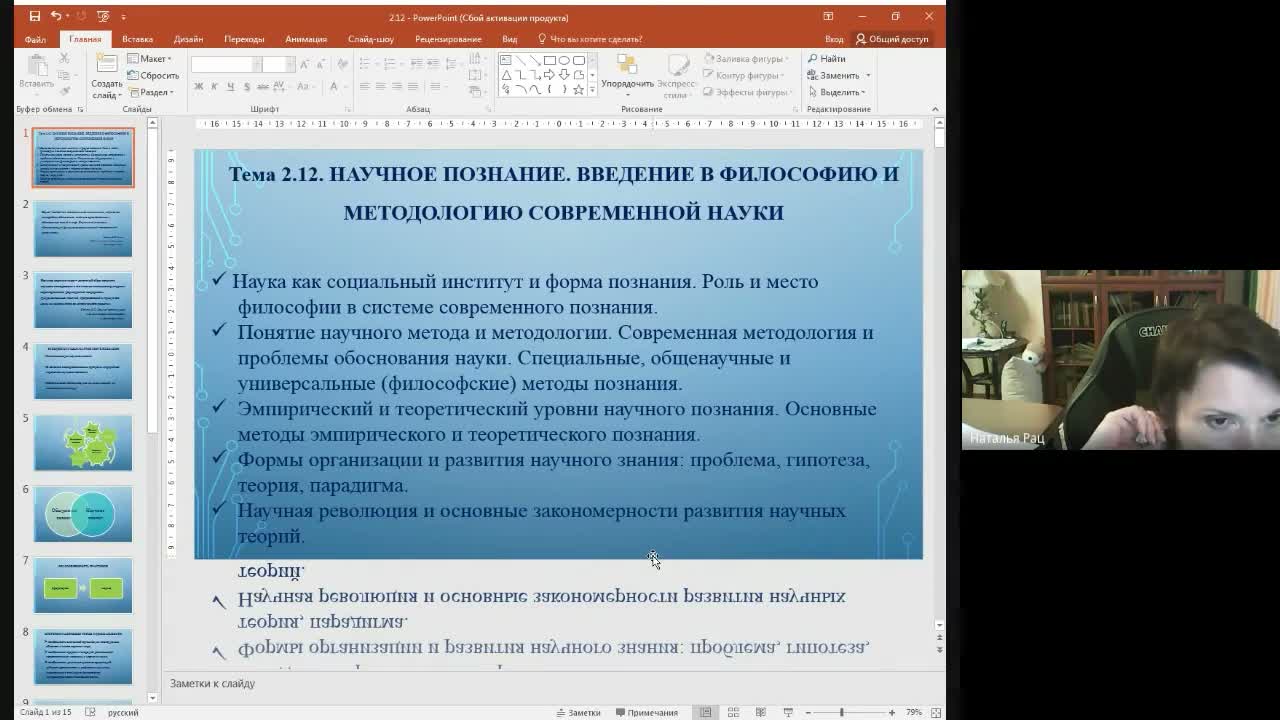Switch to the Вставка tab
Image resolution: width=1280 pixels, height=720 pixels.
[137, 39]
